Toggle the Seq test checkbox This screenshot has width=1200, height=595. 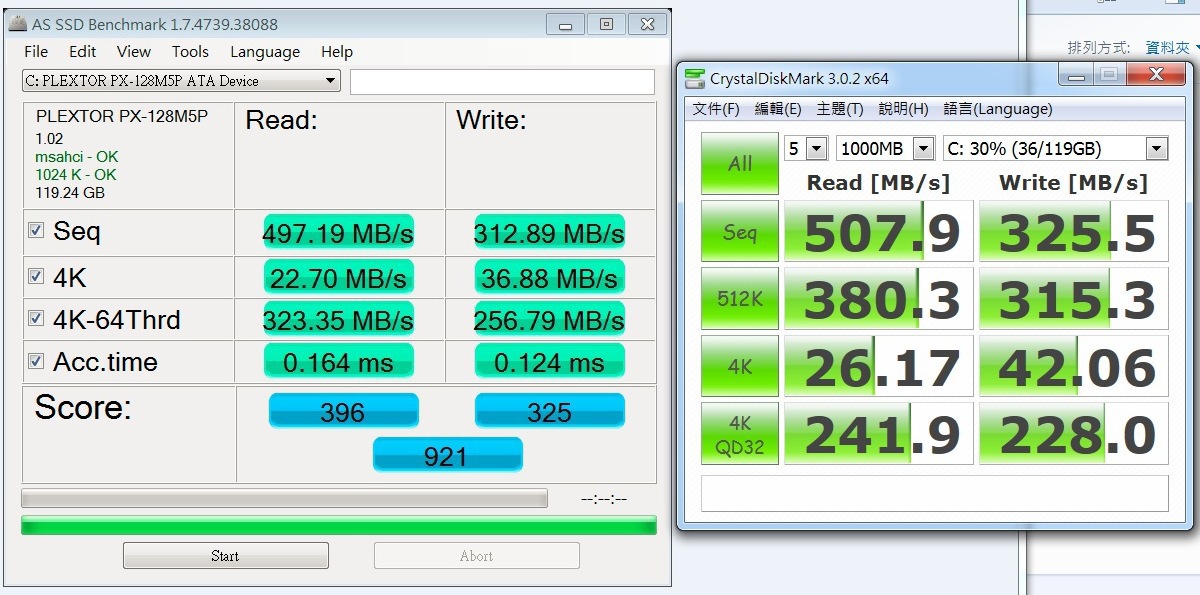pos(36,231)
